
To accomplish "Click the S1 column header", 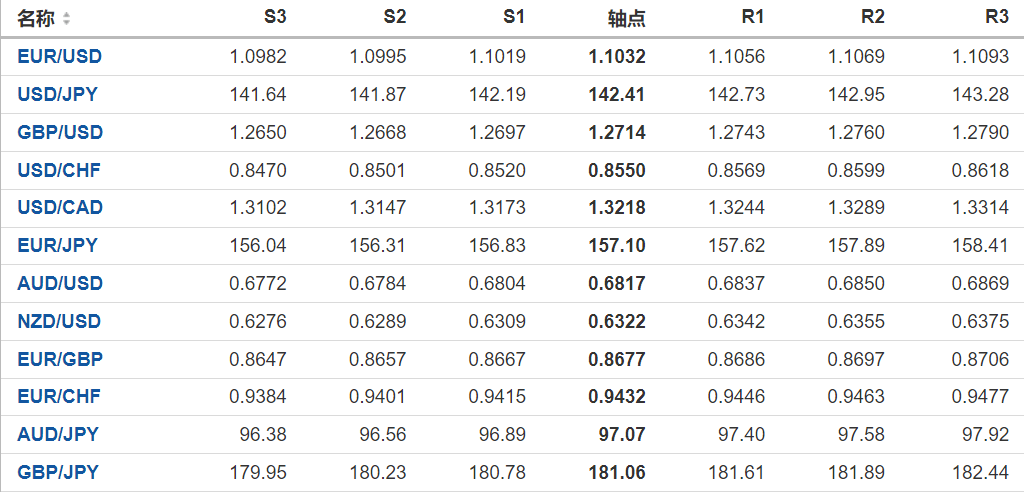I will (x=513, y=18).
